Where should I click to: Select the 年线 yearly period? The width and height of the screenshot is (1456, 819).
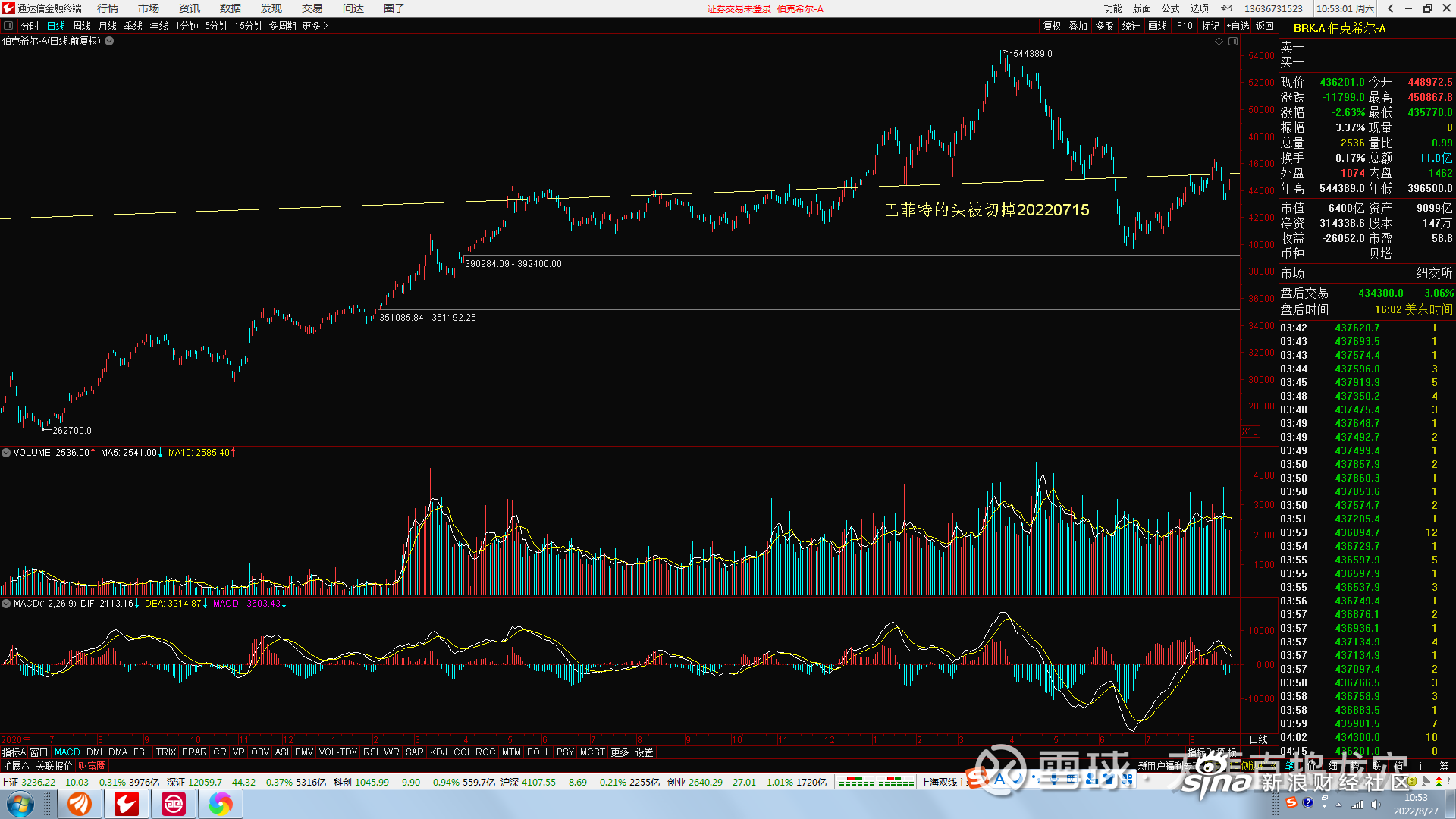pos(159,26)
